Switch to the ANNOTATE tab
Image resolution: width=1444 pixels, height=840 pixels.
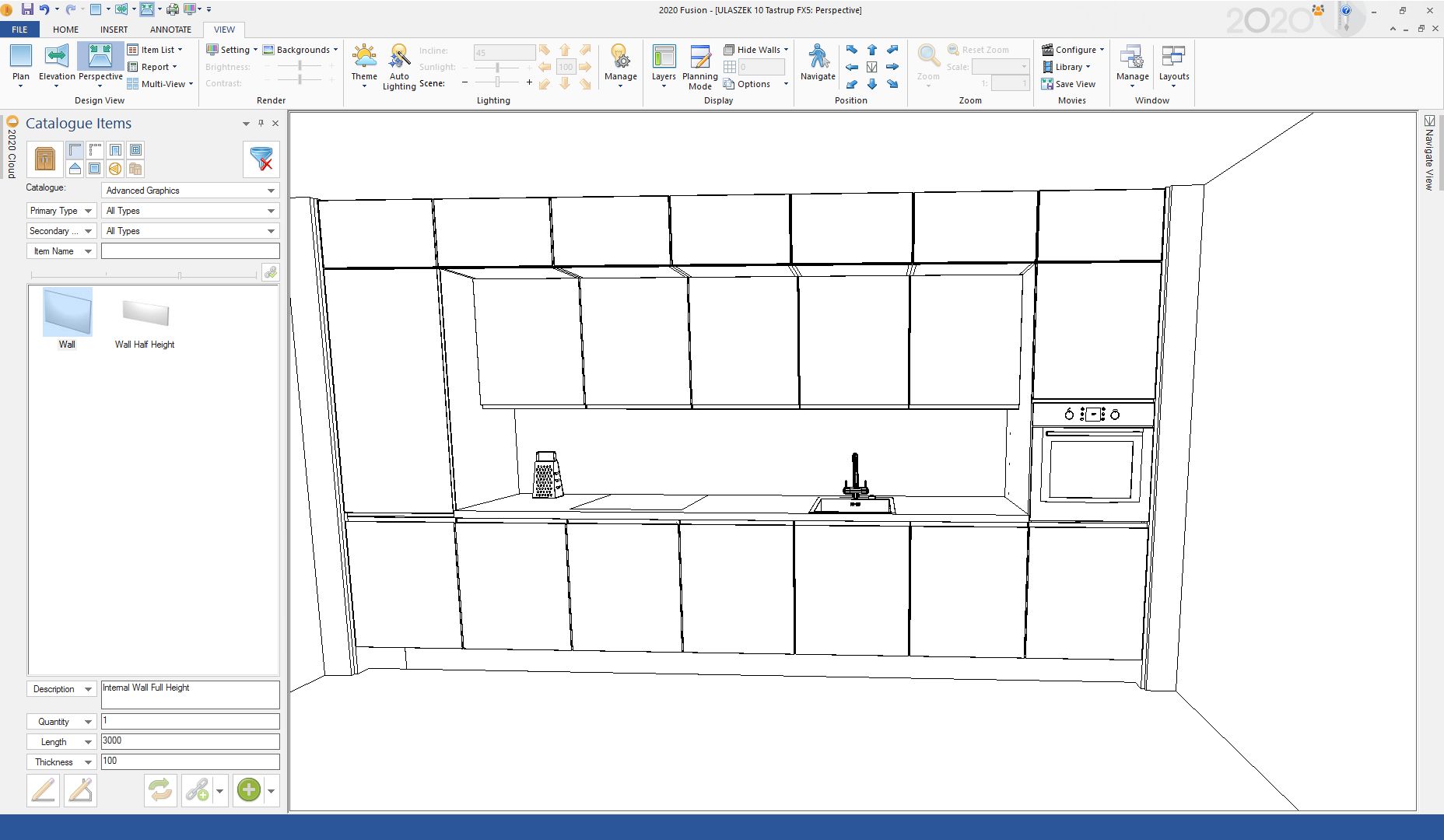170,30
